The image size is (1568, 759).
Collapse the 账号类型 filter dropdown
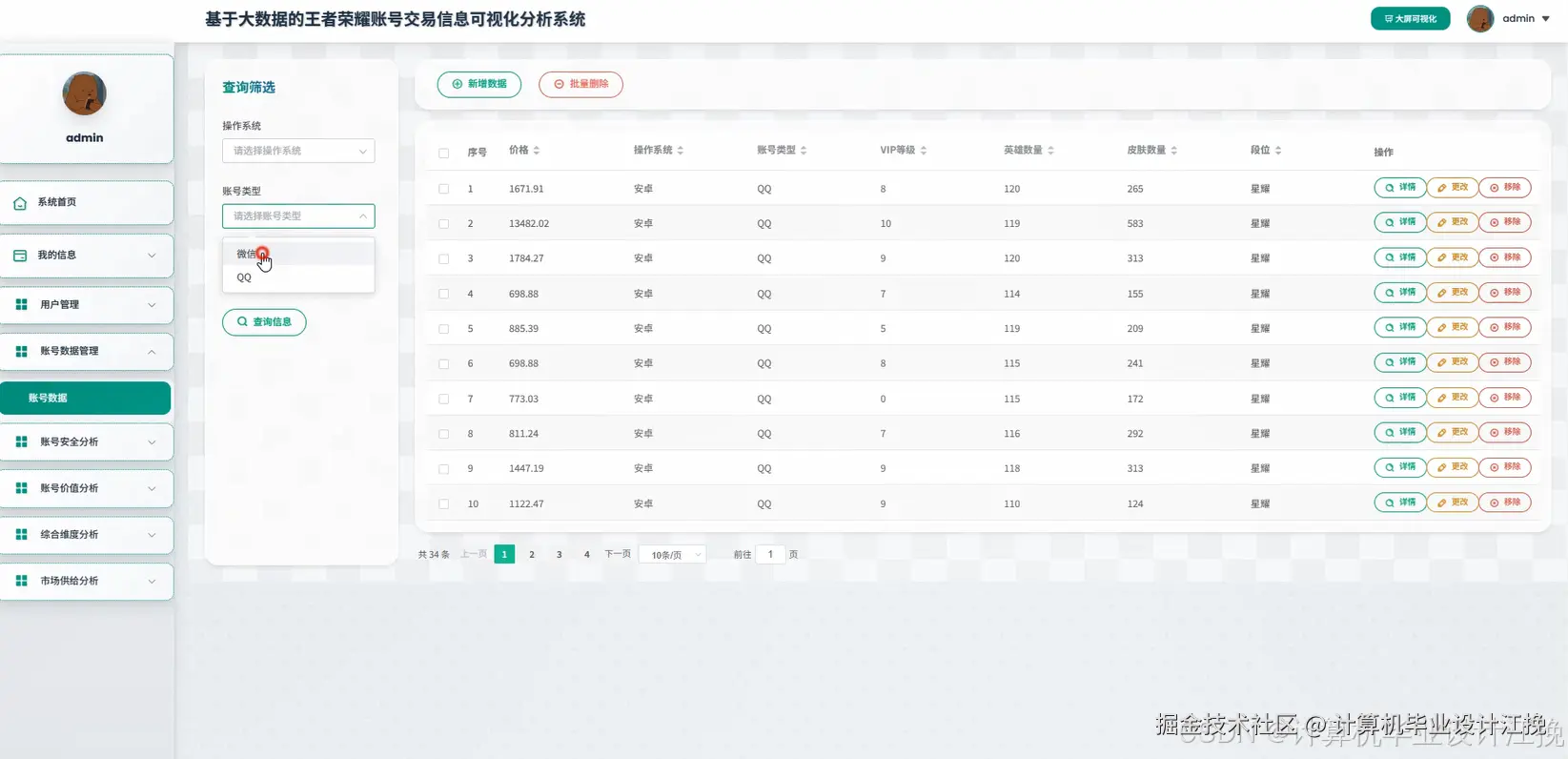point(298,216)
